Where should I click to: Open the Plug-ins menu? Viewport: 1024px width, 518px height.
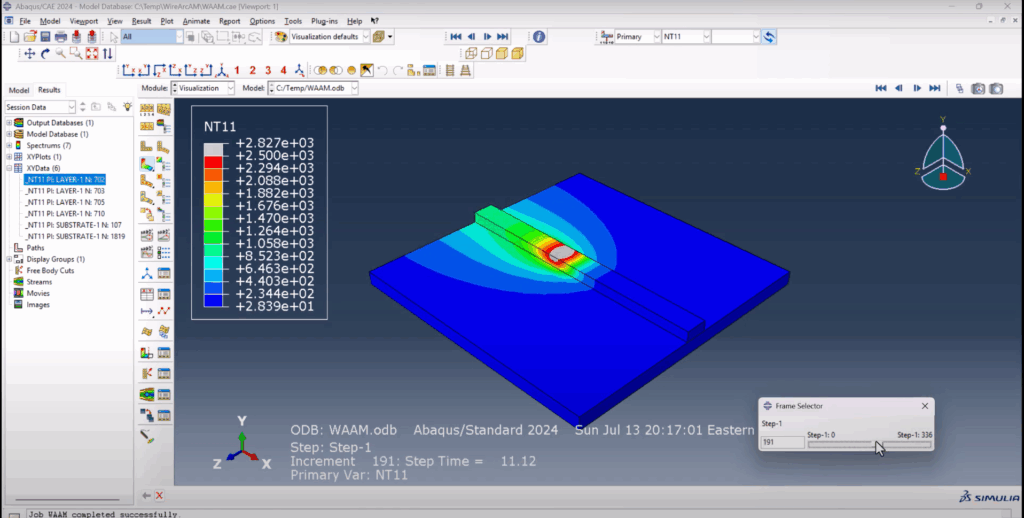324,21
